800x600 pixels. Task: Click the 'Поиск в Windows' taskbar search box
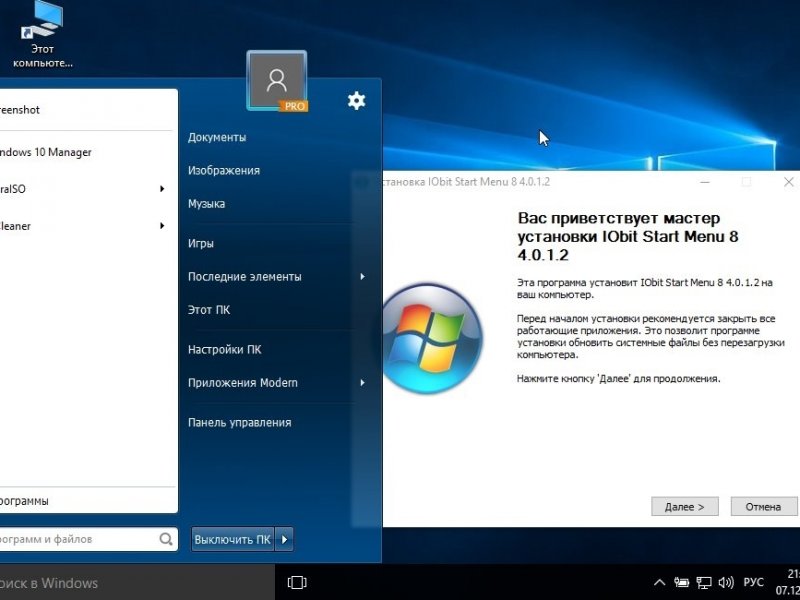pos(137,583)
